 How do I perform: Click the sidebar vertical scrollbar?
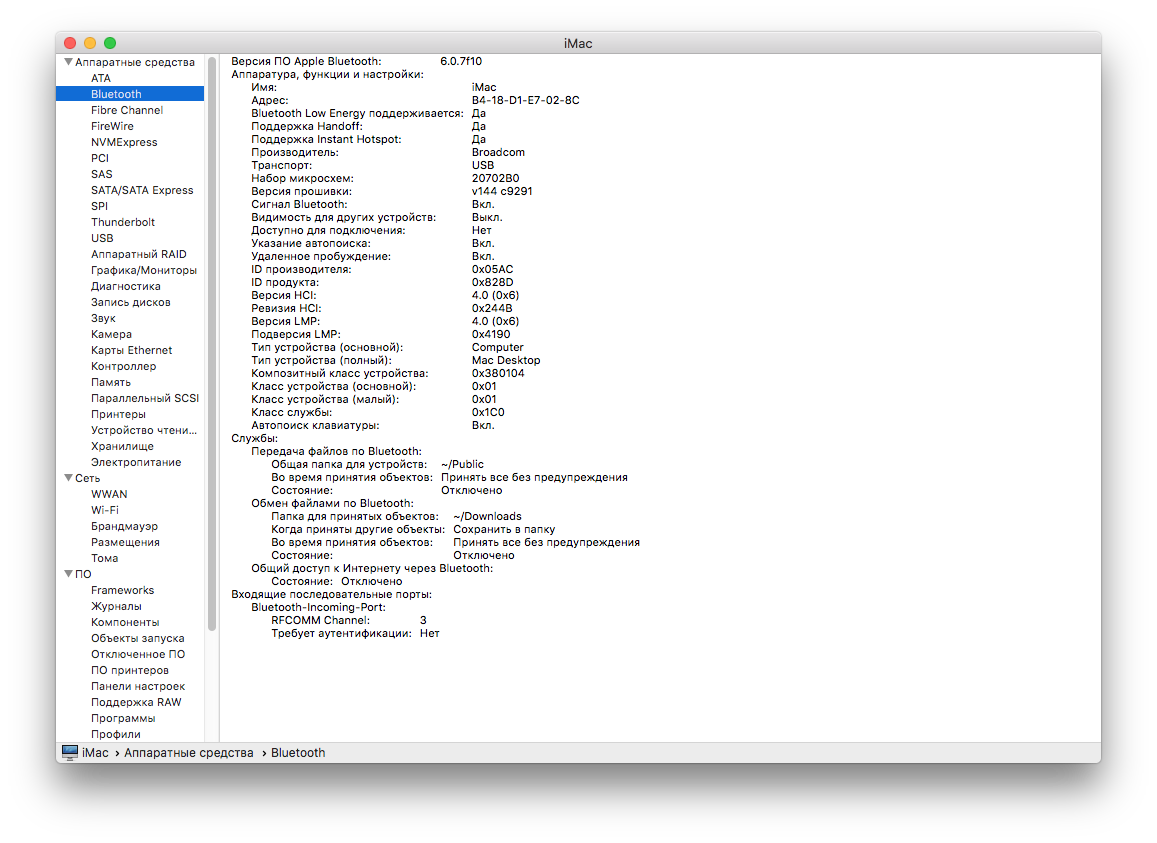pos(212,343)
